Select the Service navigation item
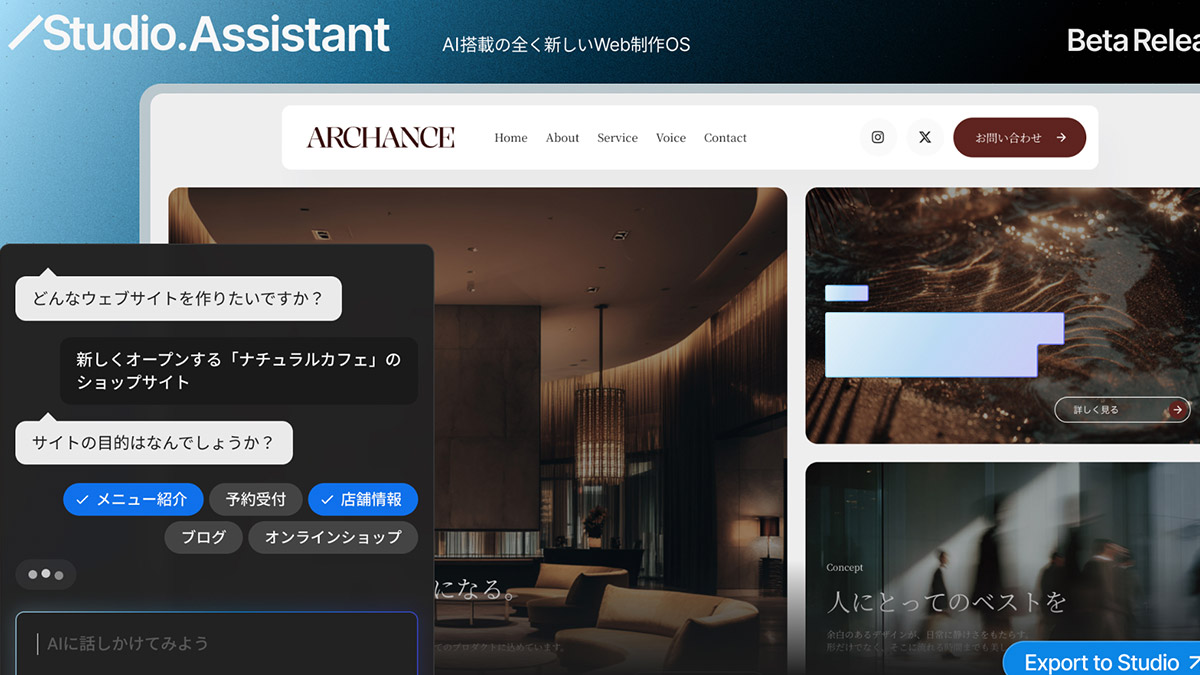This screenshot has width=1200, height=675. (617, 137)
